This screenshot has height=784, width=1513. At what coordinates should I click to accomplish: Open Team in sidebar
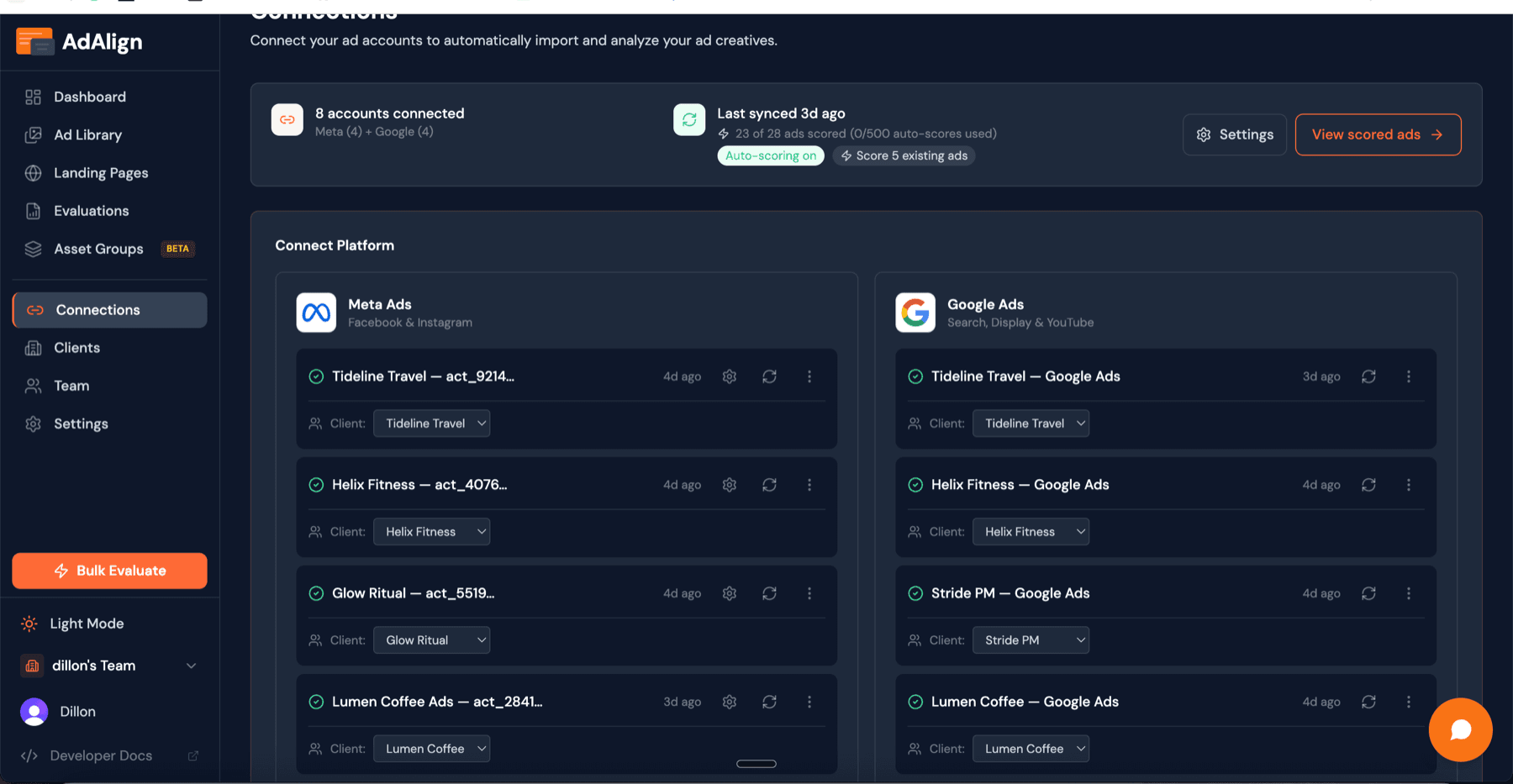pos(109,386)
